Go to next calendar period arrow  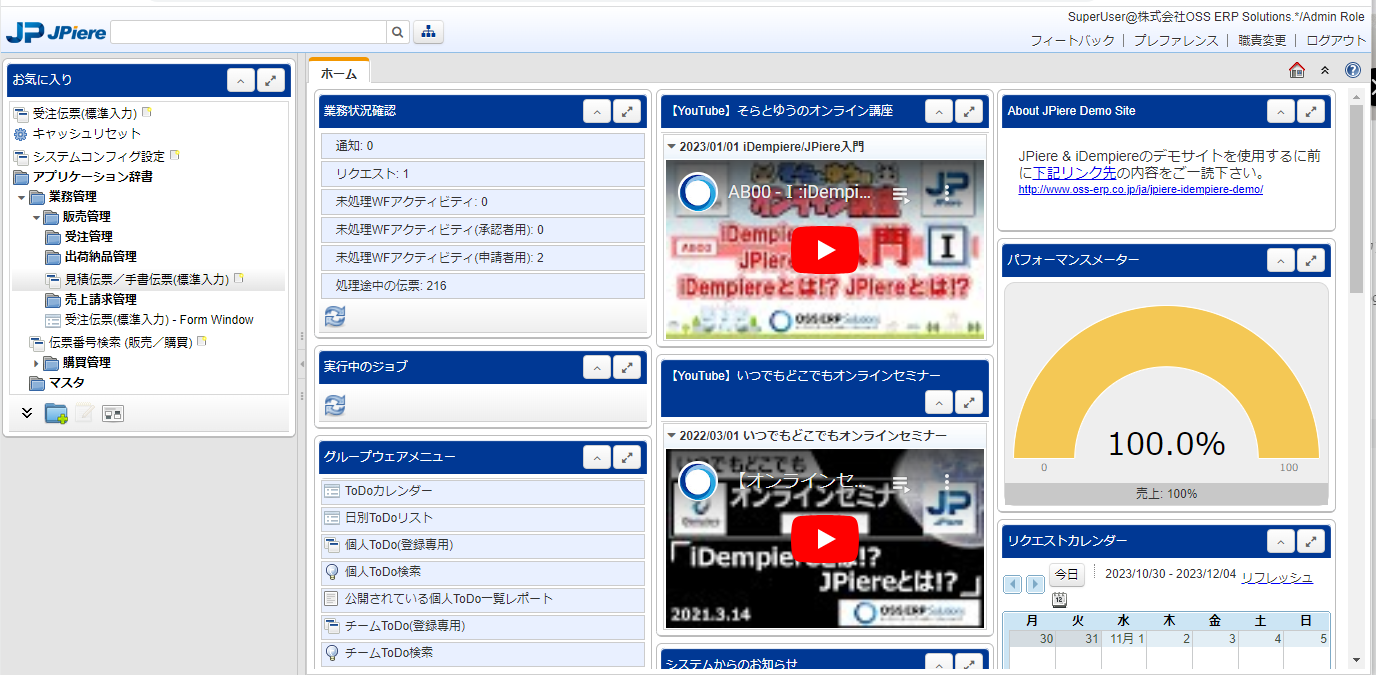1035,584
